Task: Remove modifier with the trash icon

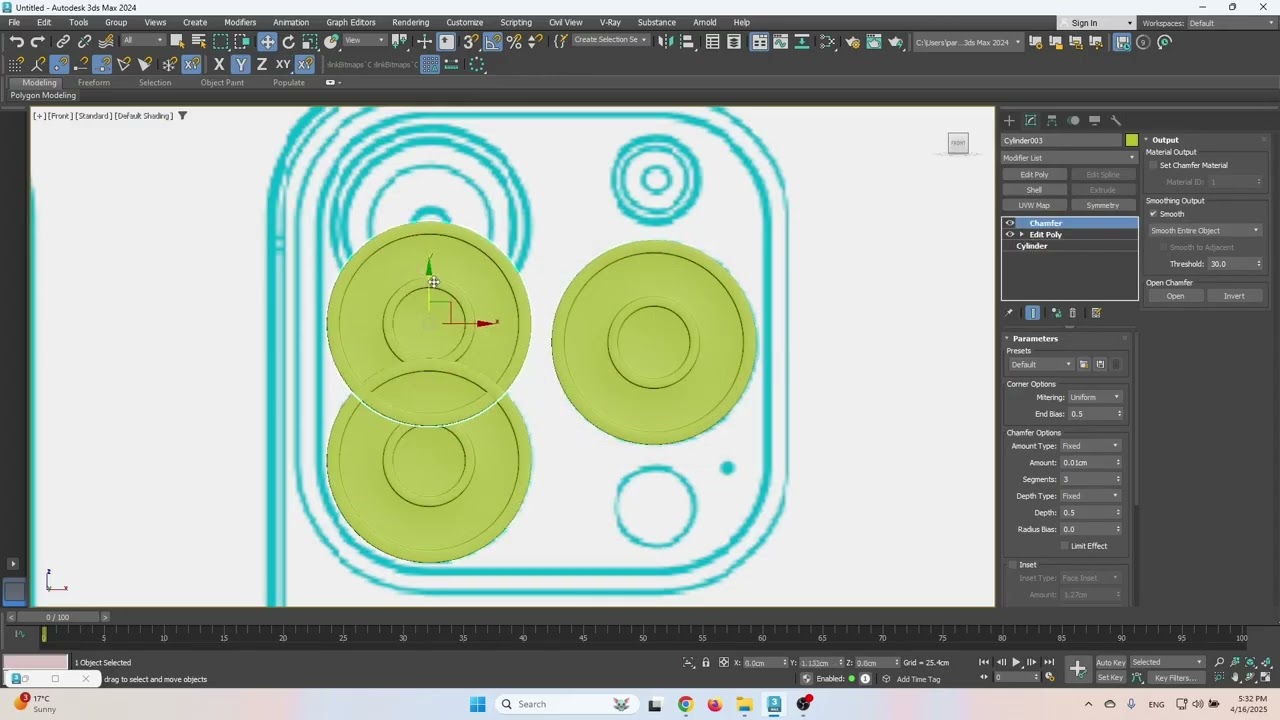Action: 1072,313
